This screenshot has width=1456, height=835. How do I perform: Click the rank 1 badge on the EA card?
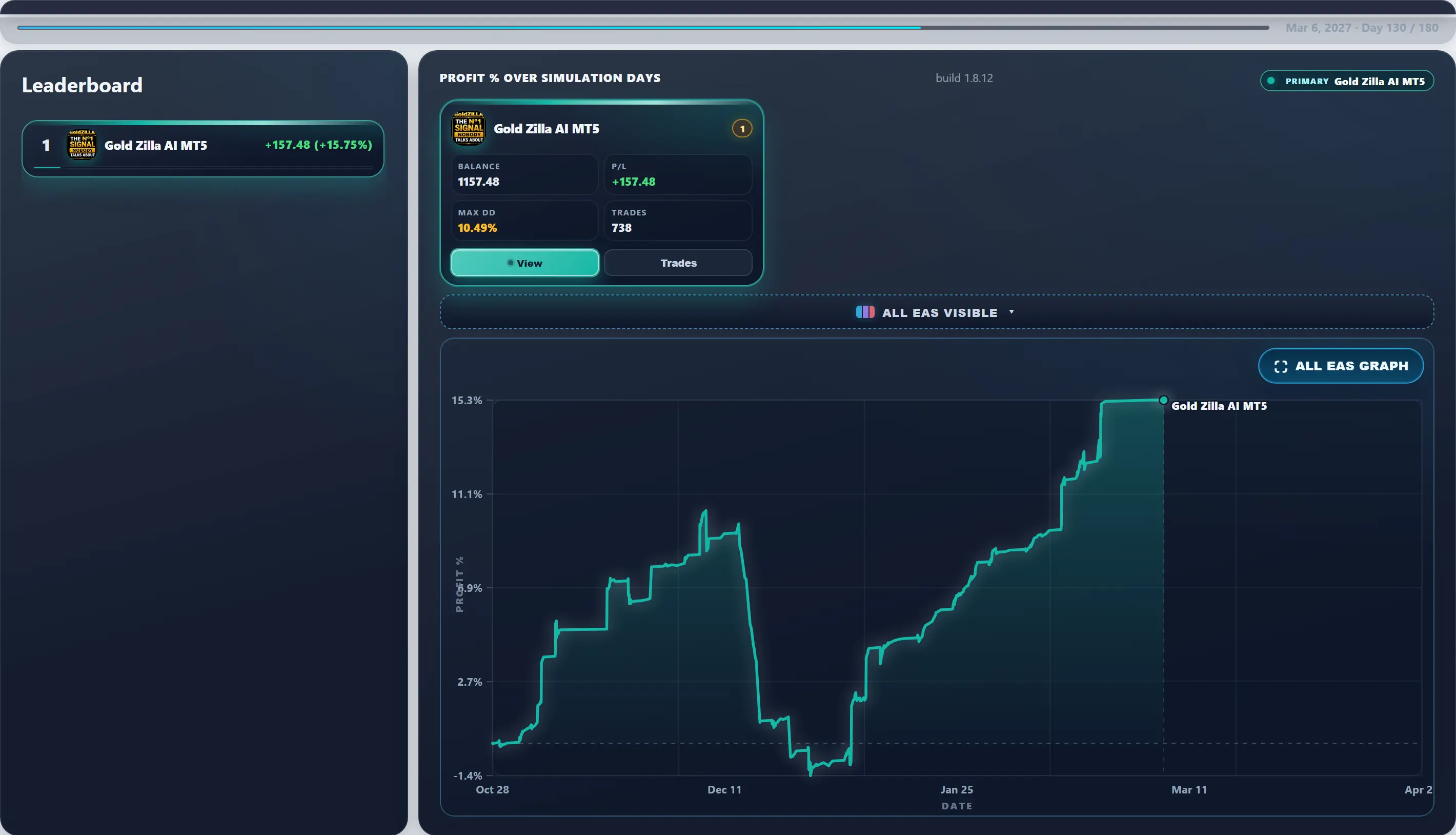[x=742, y=128]
